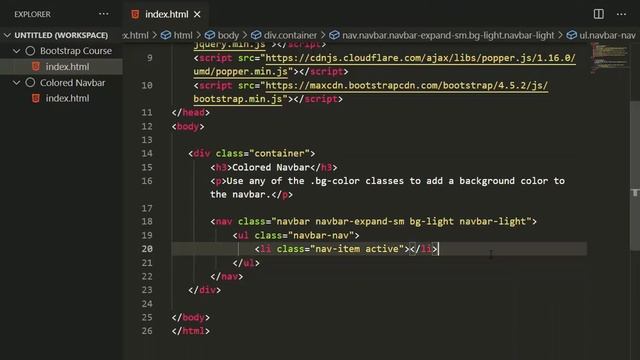Click the root folder circle icon beside Bootstrap Course
Viewport: 640px width, 360px height.
point(30,51)
